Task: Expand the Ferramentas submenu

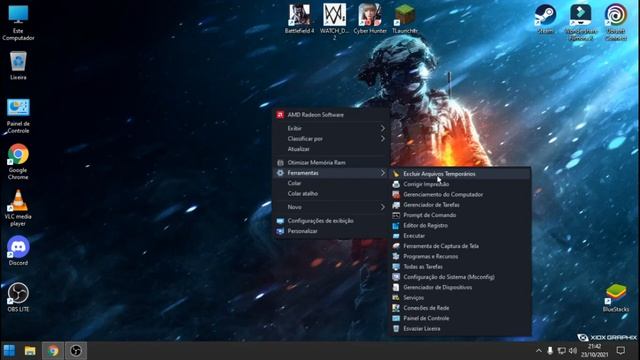Action: (x=331, y=173)
